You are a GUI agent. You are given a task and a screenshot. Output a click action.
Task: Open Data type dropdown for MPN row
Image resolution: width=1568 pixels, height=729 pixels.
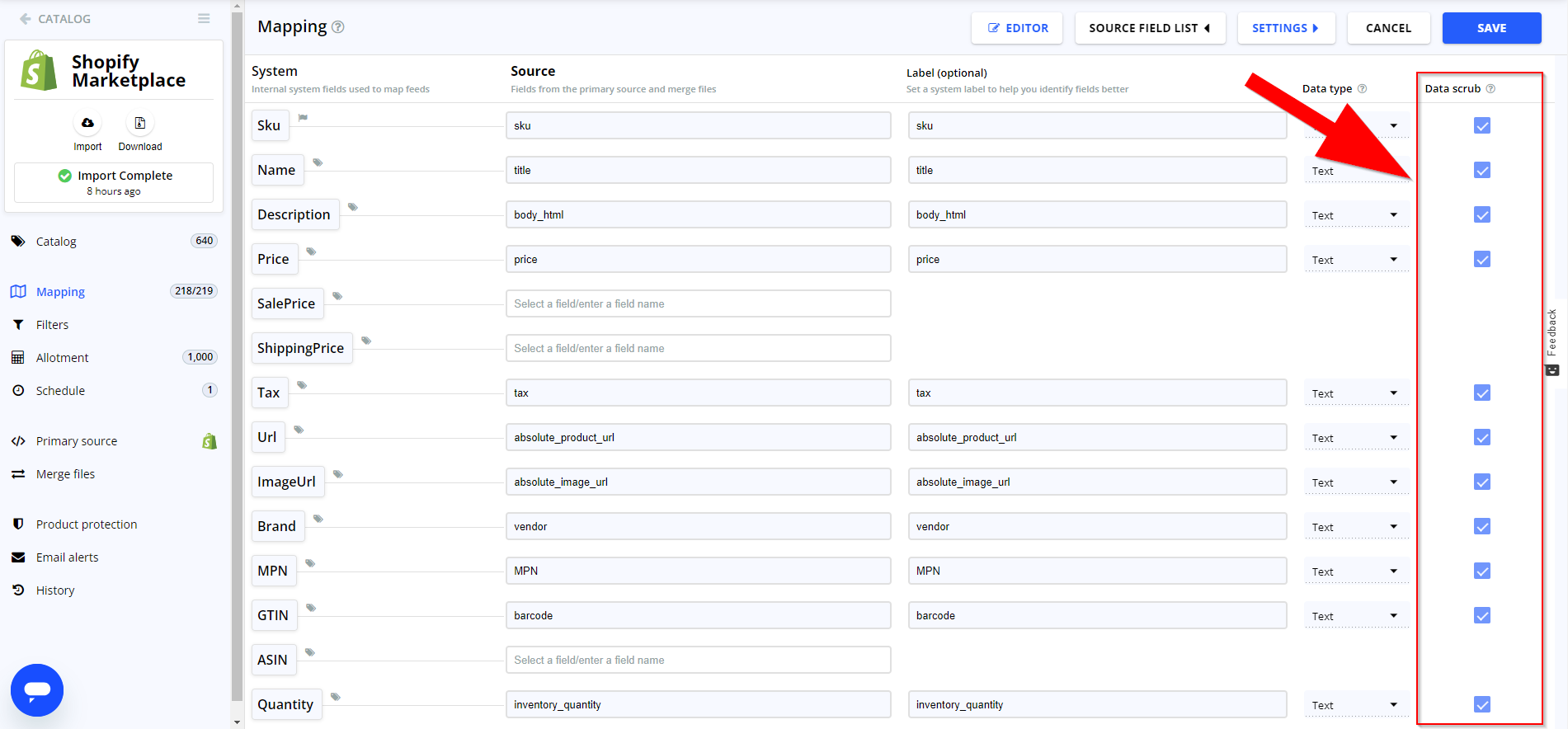pyautogui.click(x=1356, y=571)
